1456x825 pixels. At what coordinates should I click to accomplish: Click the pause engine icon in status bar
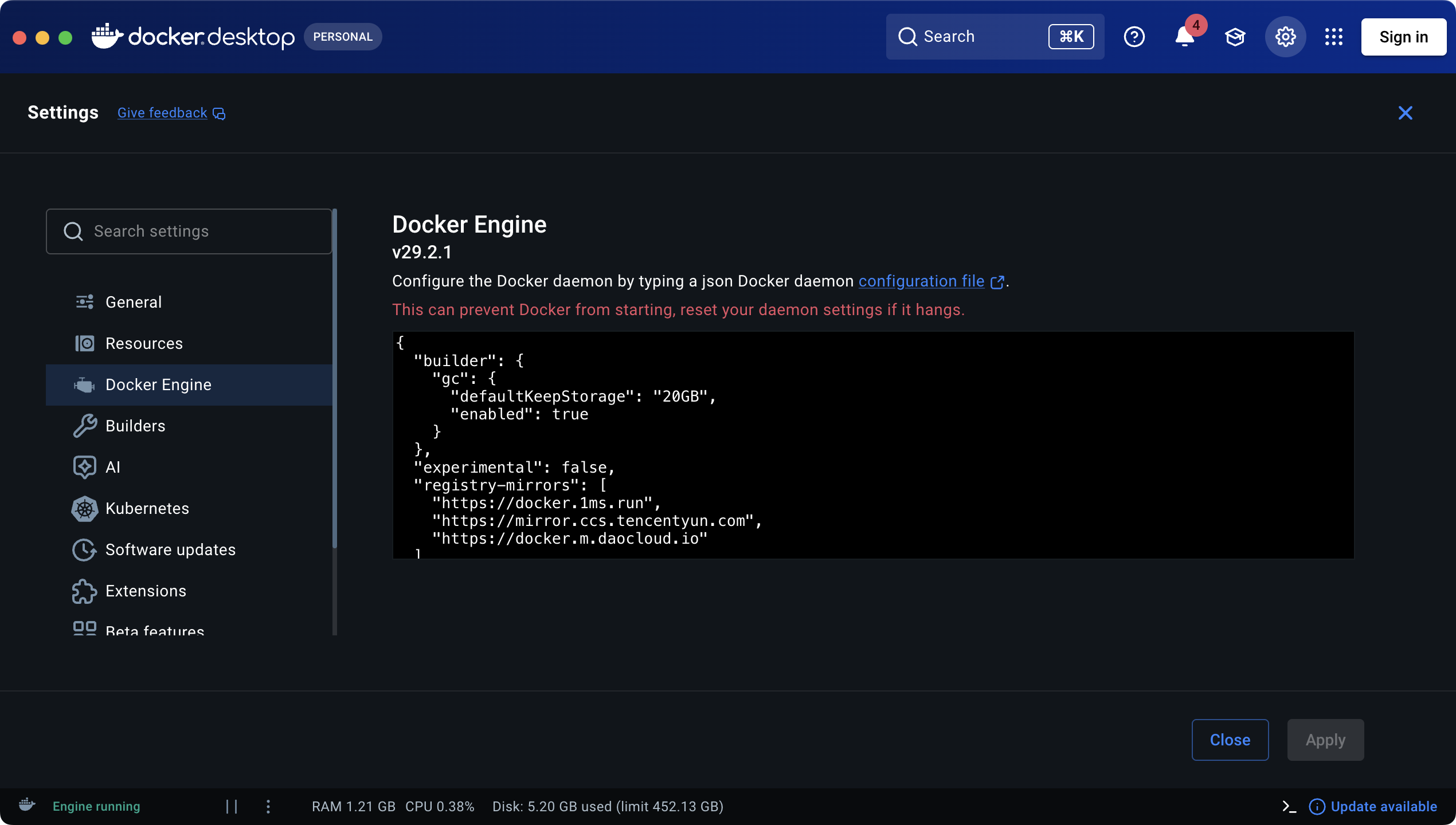[x=232, y=807]
